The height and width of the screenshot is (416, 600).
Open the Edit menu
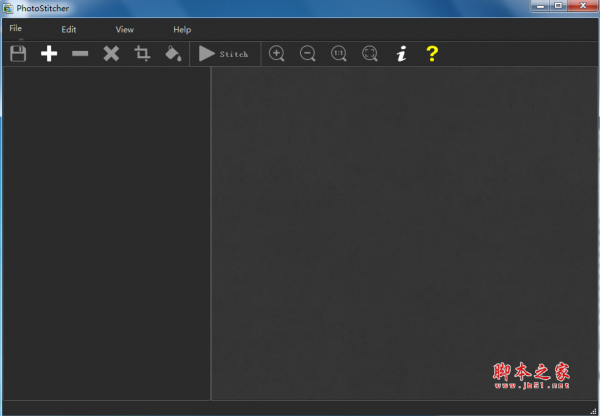[x=69, y=29]
